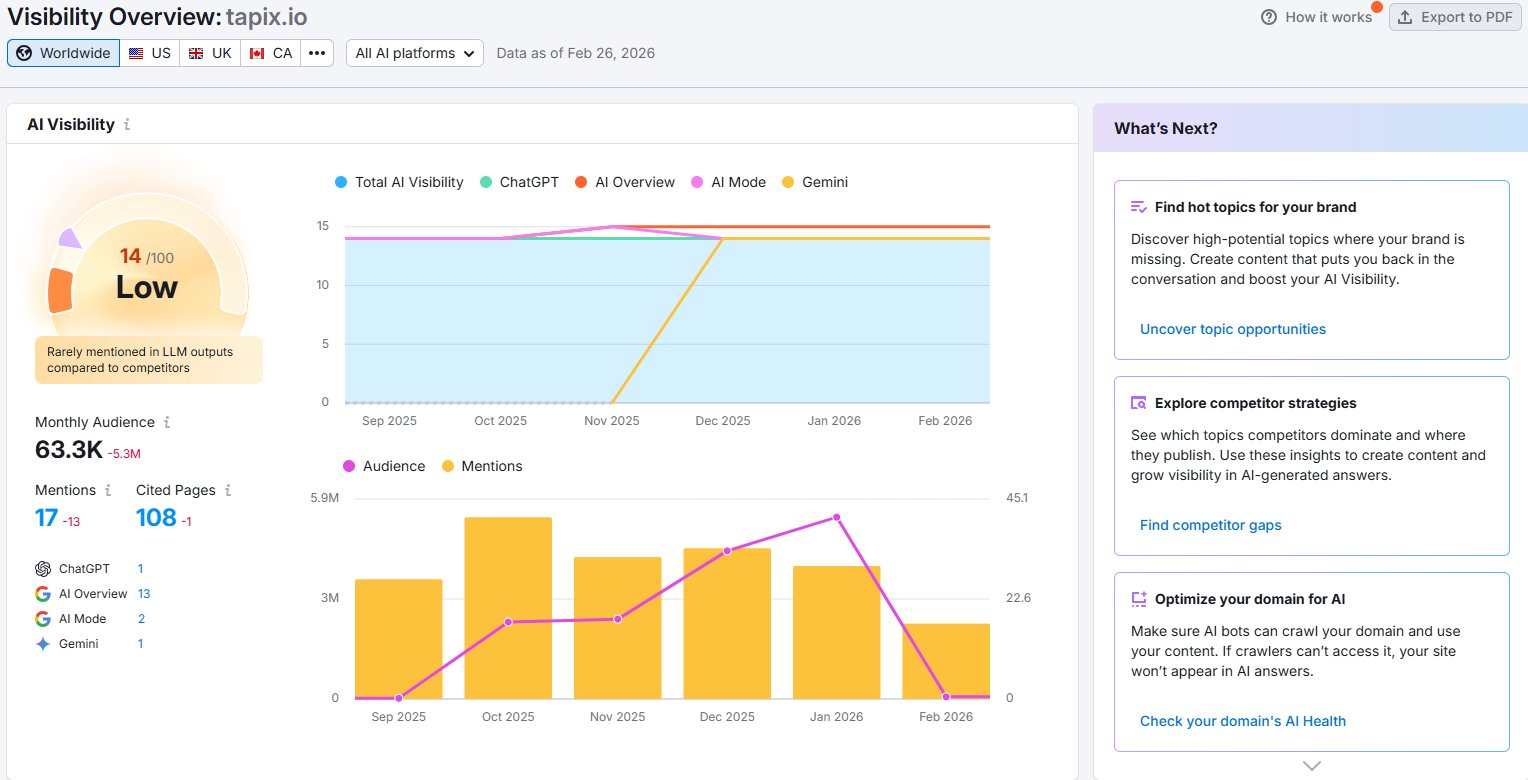Select the CA region tab
Screen dimensions: 1528x780
tap(271, 53)
